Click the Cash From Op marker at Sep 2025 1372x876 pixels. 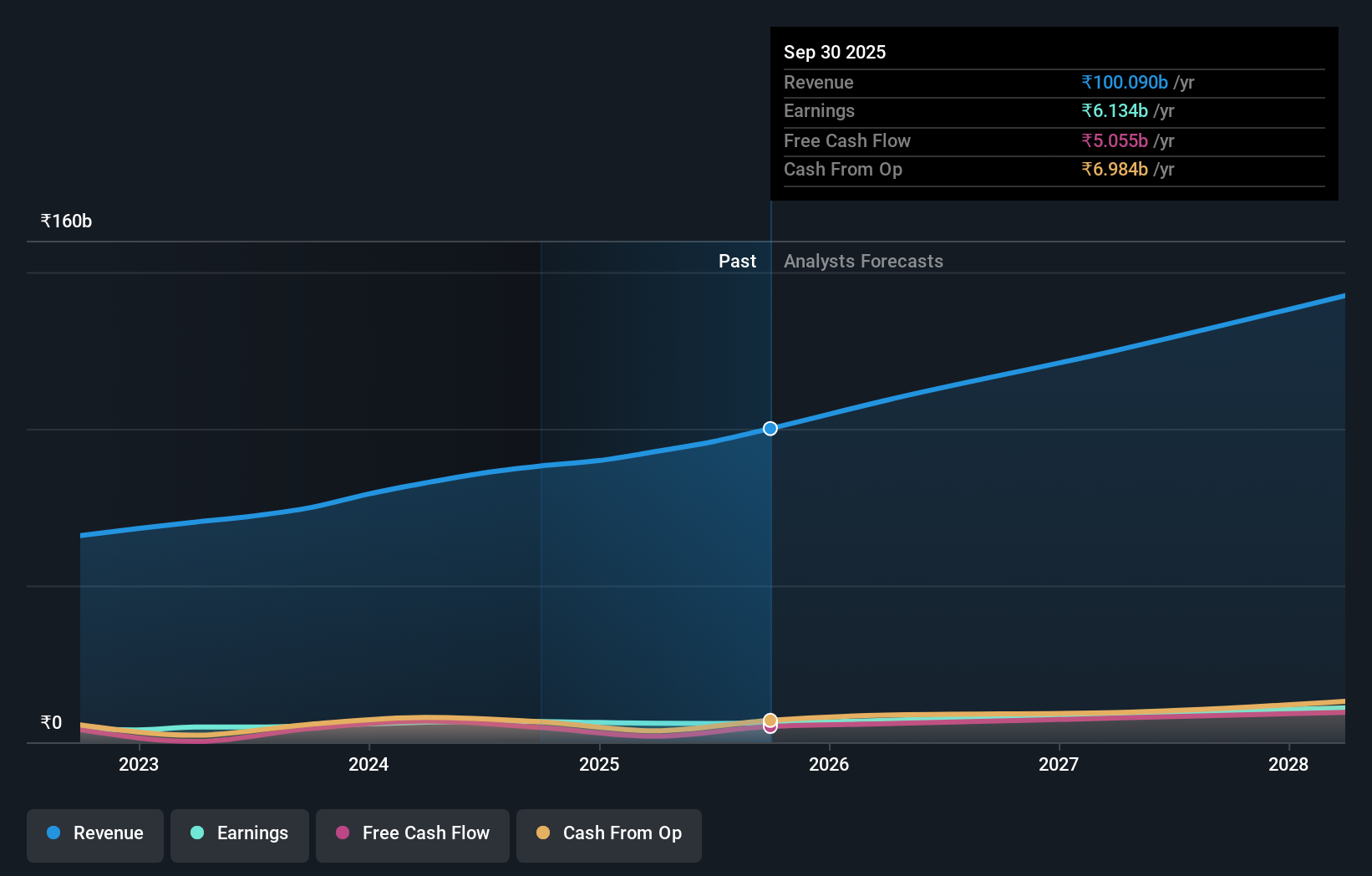(770, 717)
